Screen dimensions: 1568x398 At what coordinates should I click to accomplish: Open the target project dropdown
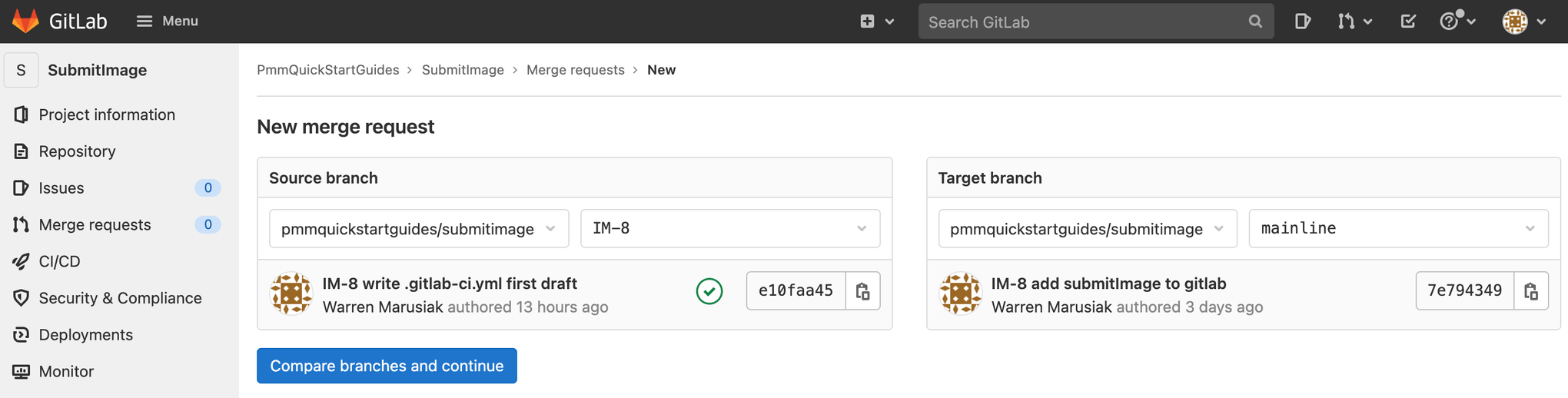pos(1087,228)
